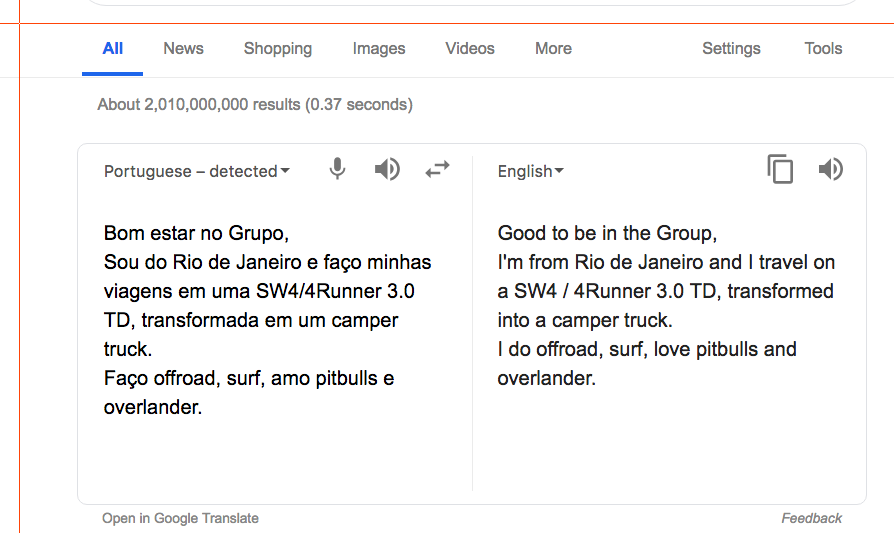Click the results count statistics text

pos(255,104)
